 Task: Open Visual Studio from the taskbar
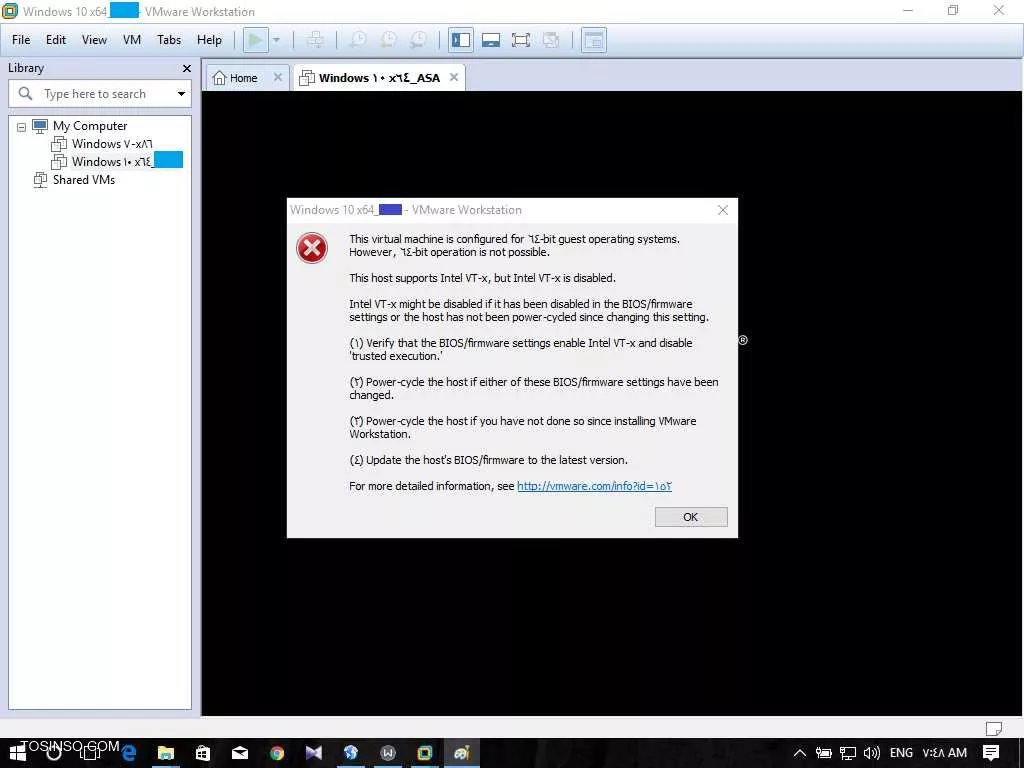tap(313, 753)
